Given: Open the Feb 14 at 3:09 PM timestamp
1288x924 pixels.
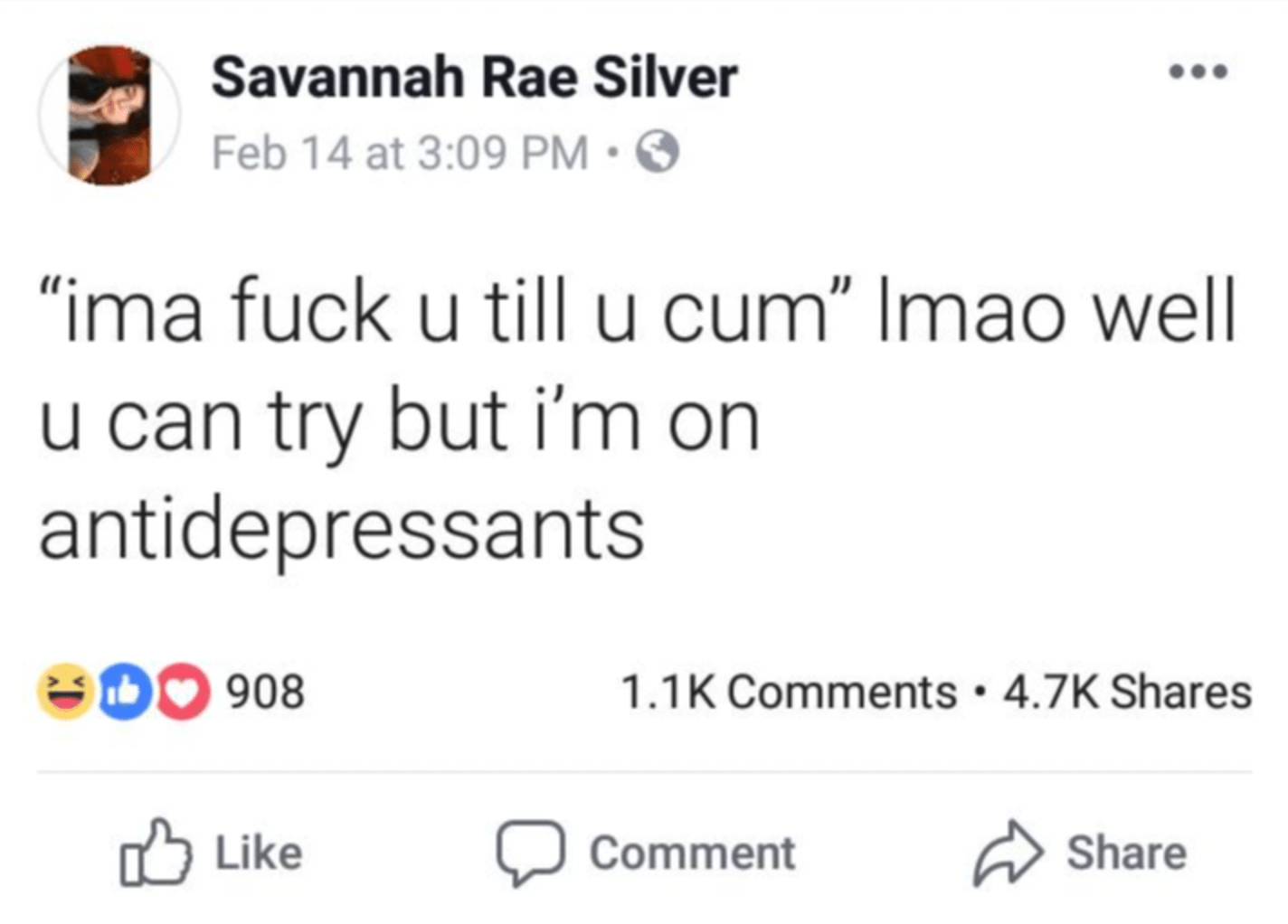Looking at the screenshot, I should (x=400, y=152).
